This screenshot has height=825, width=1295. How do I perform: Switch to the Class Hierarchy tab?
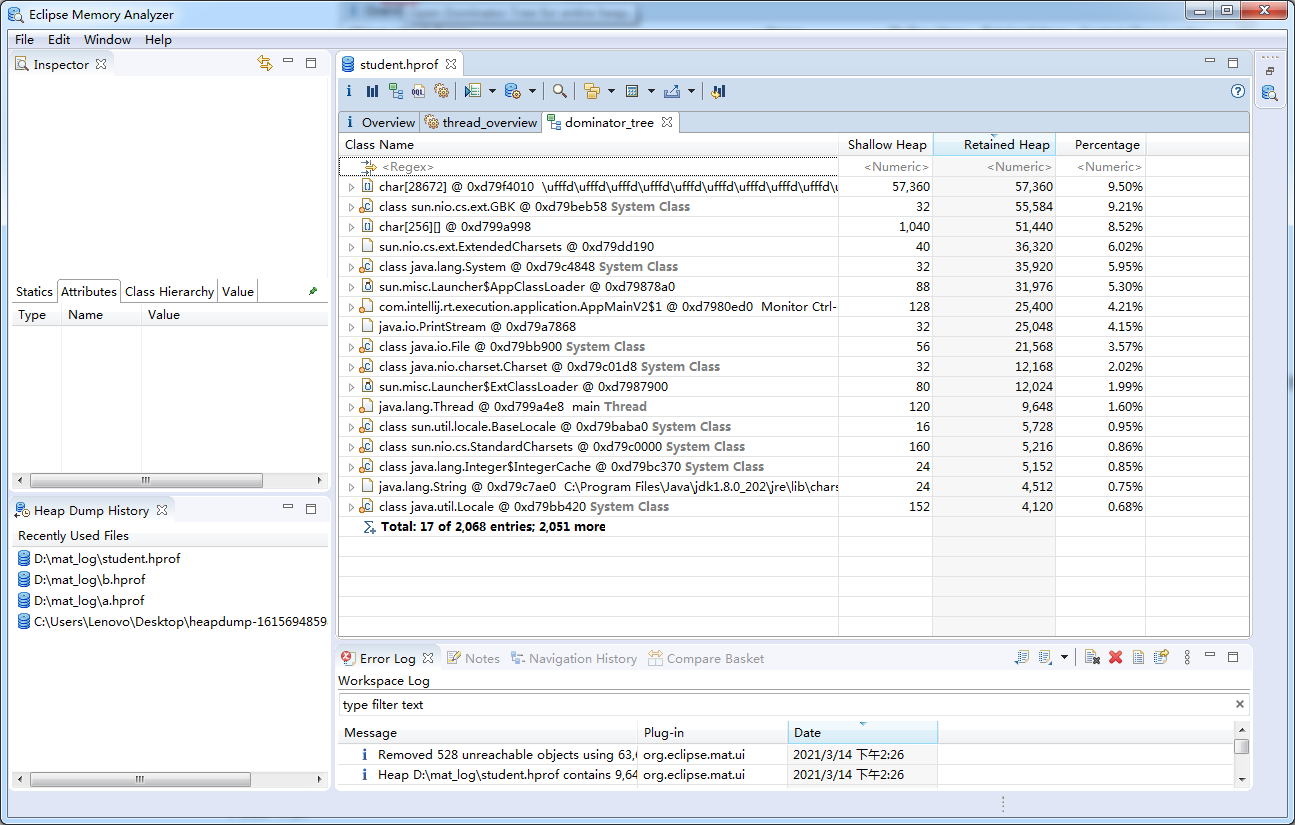coord(169,292)
